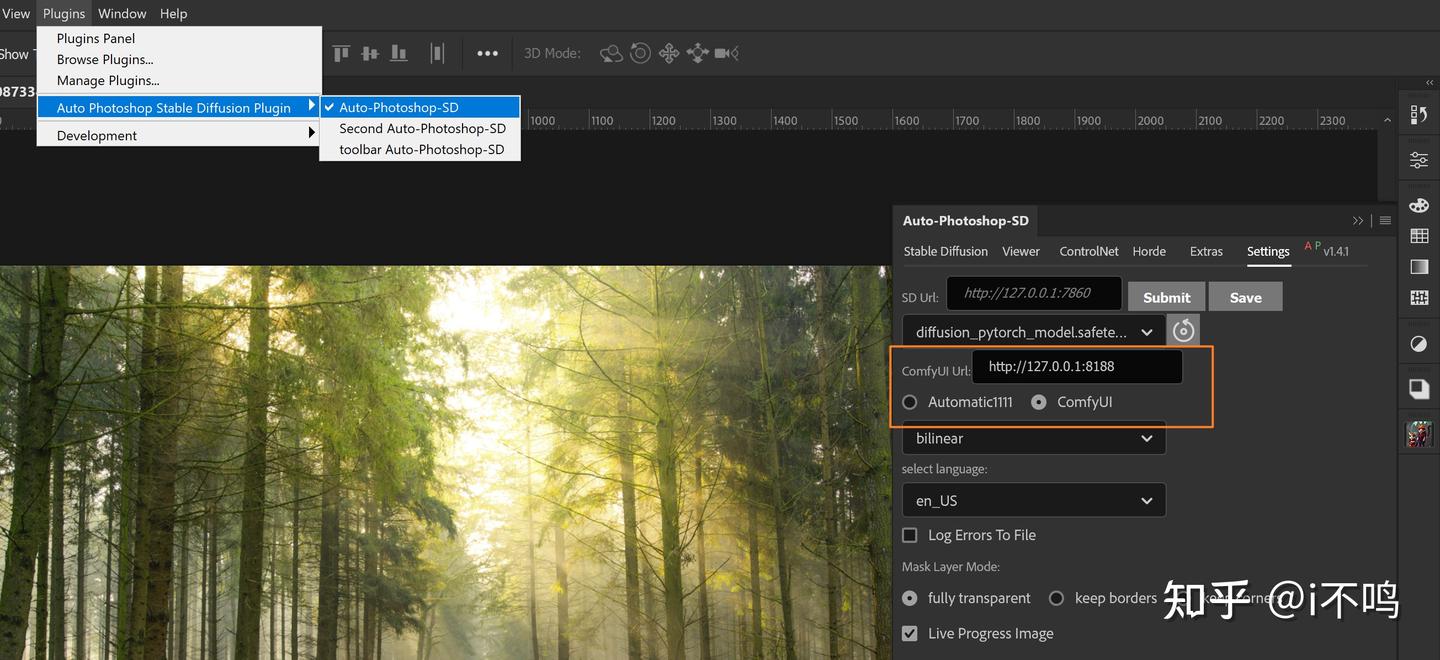Open the History panel icon
Viewport: 1440px width, 660px height.
click(1418, 115)
